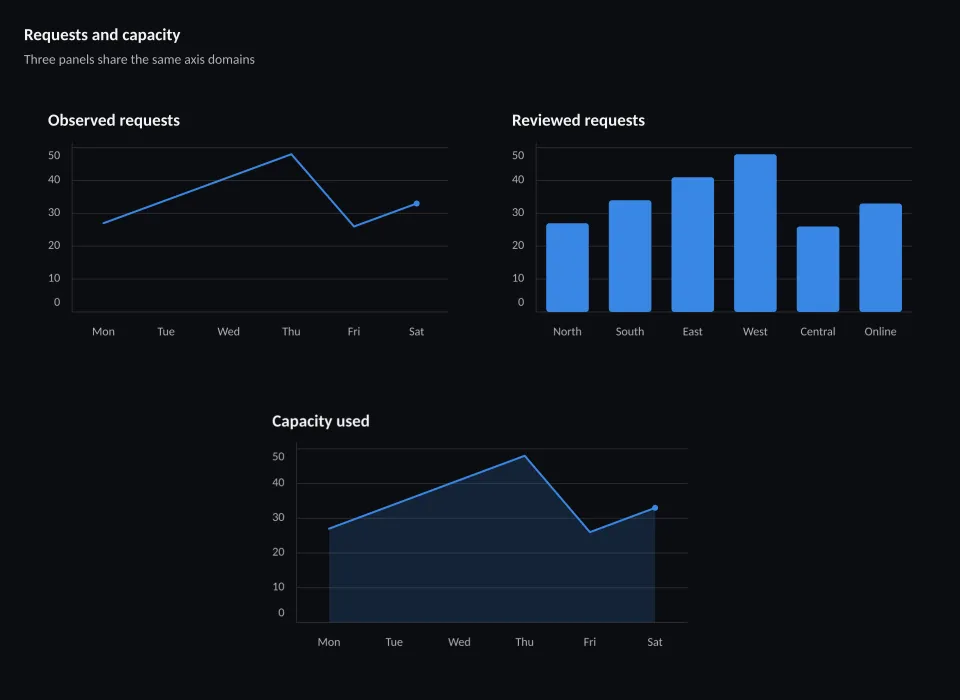Click 'Wed' label under Observed requests
Image resolution: width=960 pixels, height=700 pixels.
(x=228, y=331)
